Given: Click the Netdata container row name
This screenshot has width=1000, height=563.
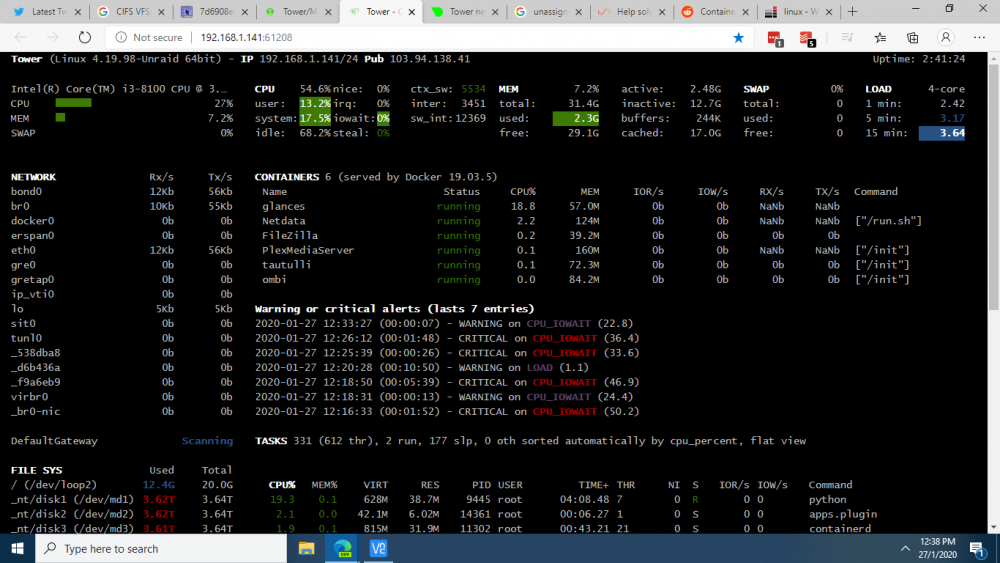Looking at the screenshot, I should 283,221.
